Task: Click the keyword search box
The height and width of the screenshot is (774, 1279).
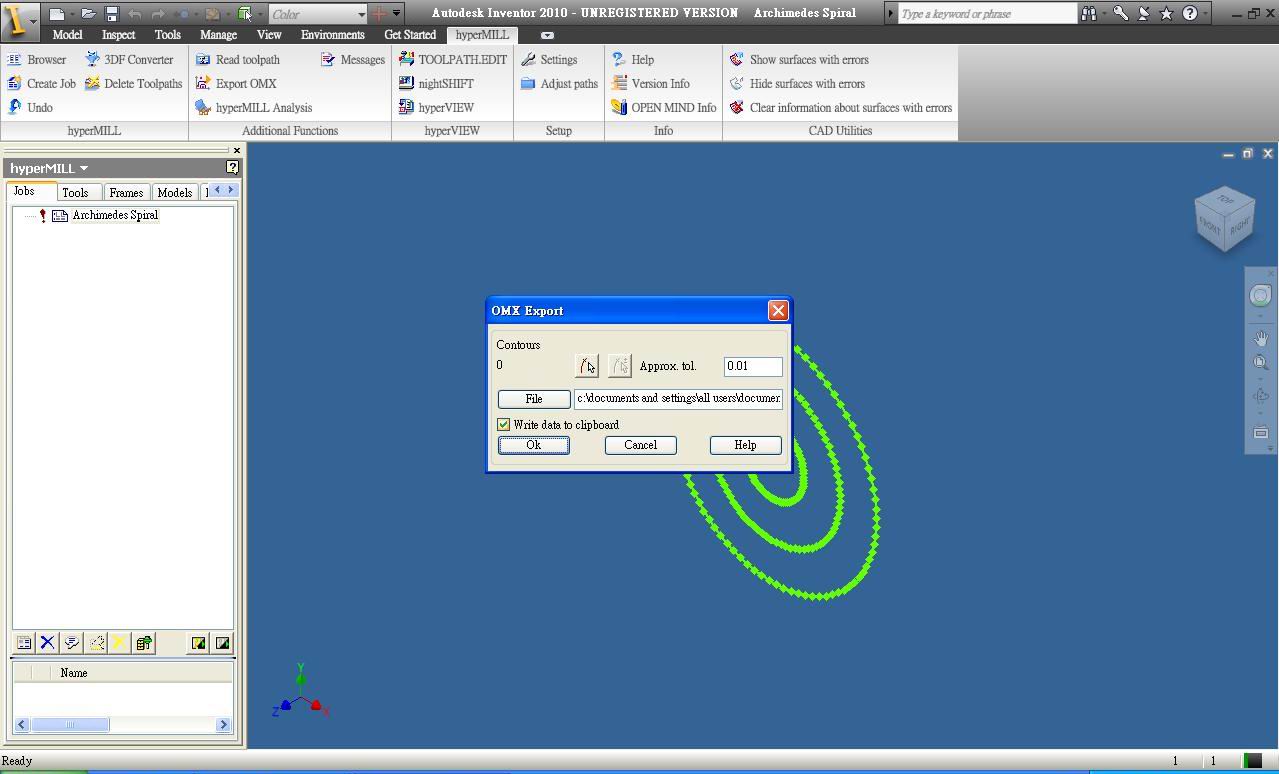Action: 987,14
